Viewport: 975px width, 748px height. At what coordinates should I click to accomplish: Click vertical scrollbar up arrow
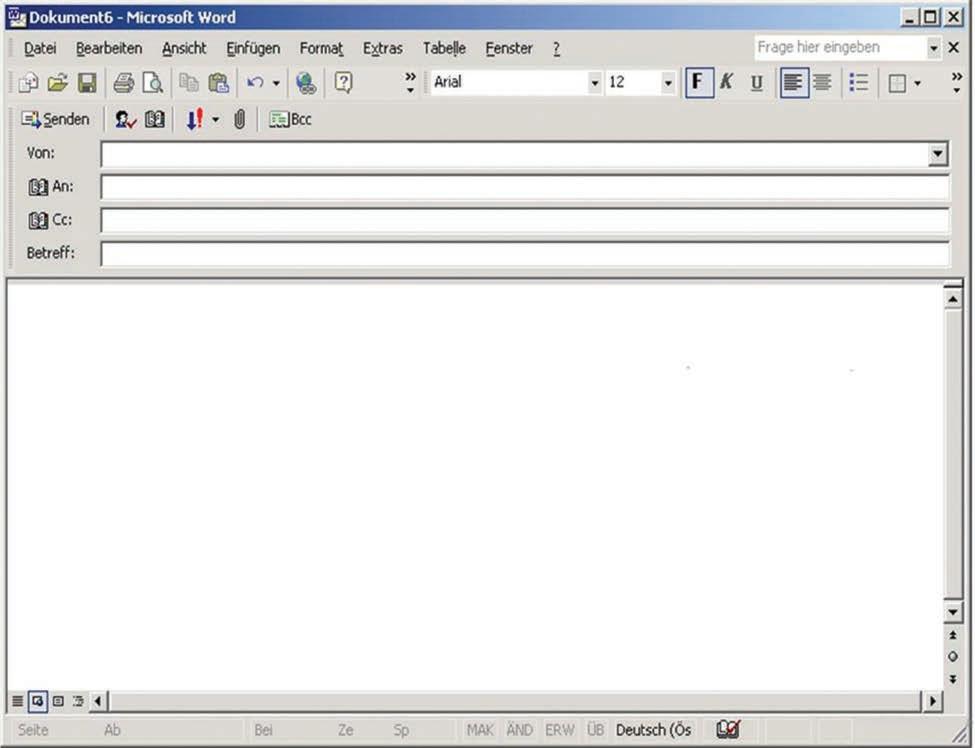tap(953, 299)
